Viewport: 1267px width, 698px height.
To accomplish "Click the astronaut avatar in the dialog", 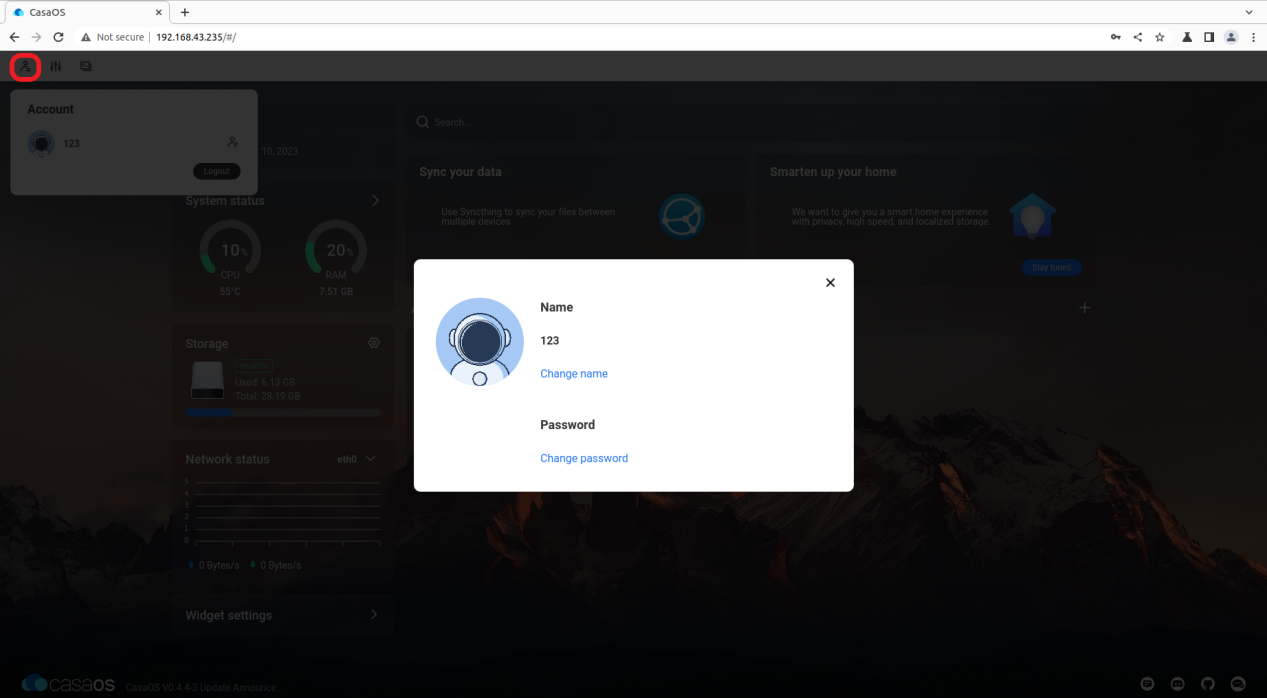I will click(x=480, y=342).
